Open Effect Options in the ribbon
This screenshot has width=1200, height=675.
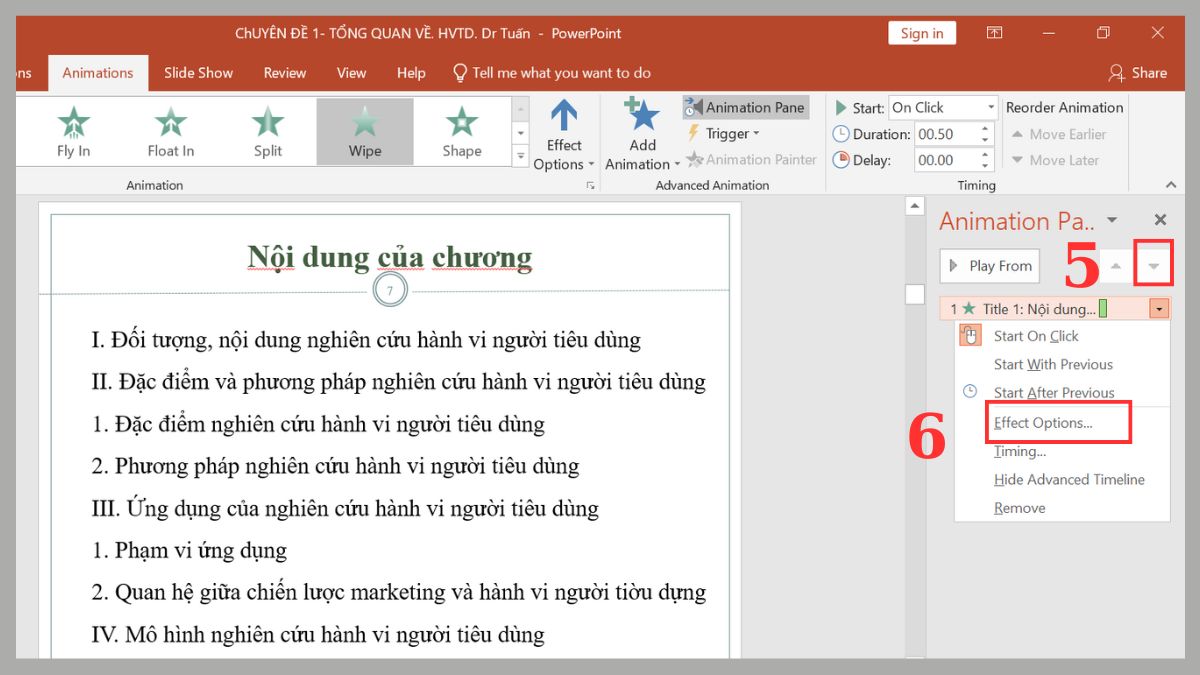(563, 135)
